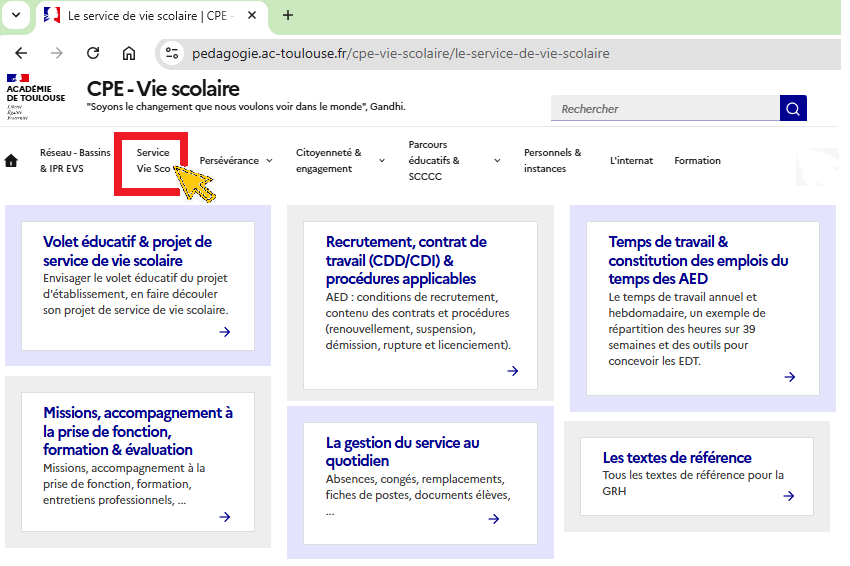Click the browser address bar URL

(400, 53)
